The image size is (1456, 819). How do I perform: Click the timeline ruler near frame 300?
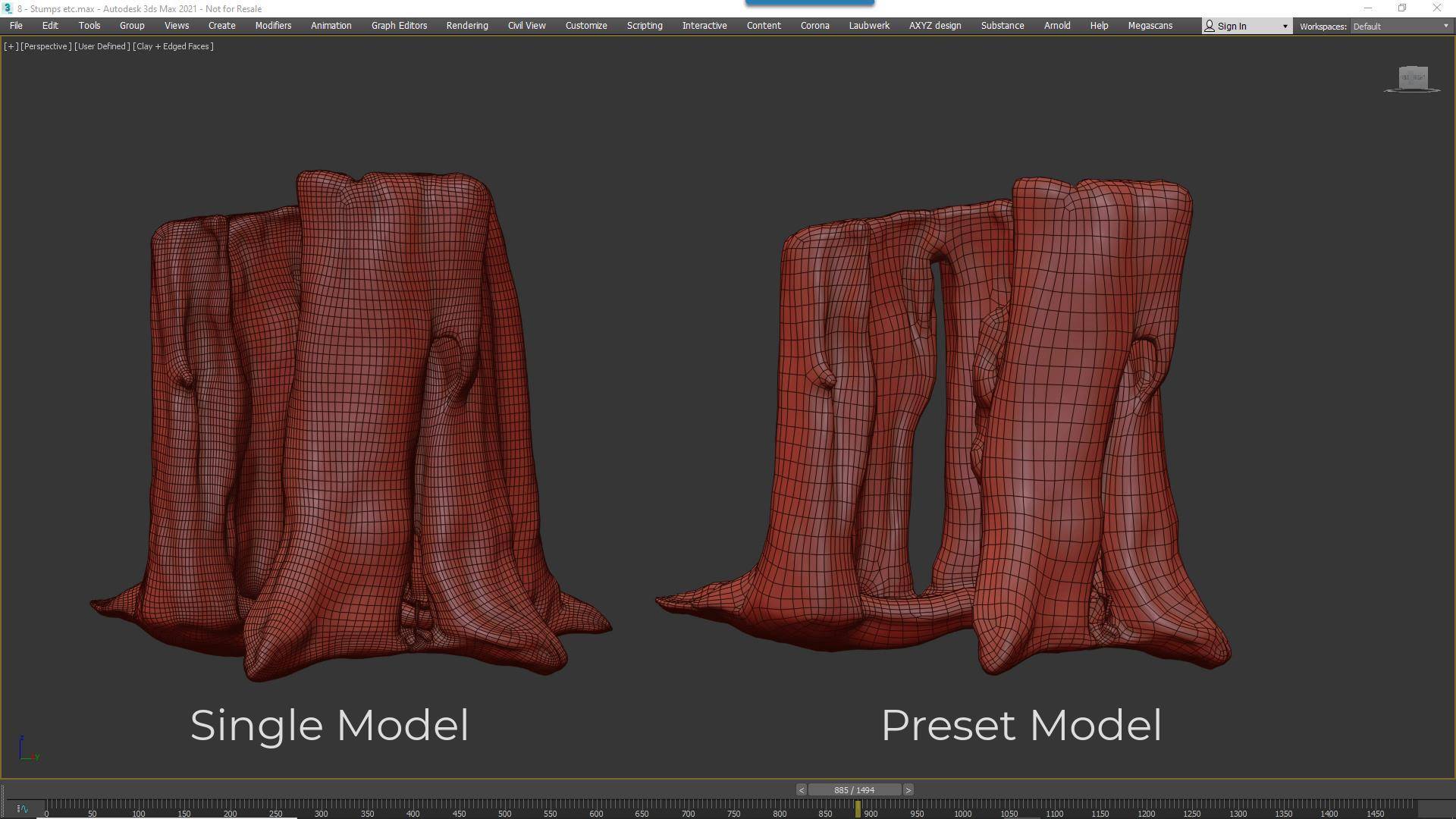click(322, 813)
